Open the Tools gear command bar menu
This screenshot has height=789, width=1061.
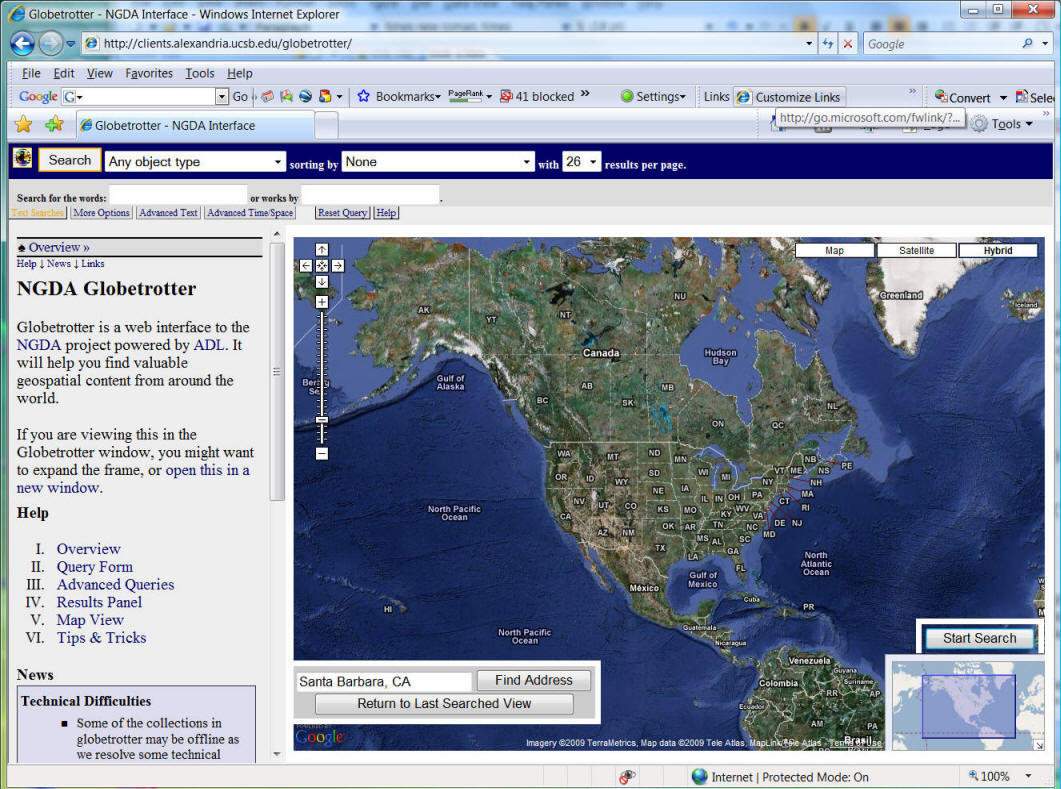click(x=1001, y=124)
